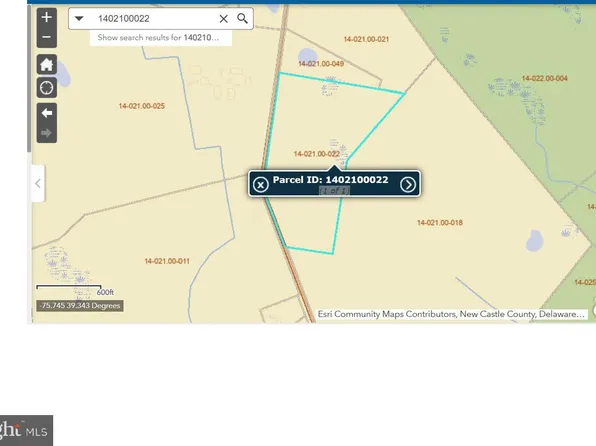Click parcel label 14-021.00-011
The image size is (596, 446).
coord(167,261)
